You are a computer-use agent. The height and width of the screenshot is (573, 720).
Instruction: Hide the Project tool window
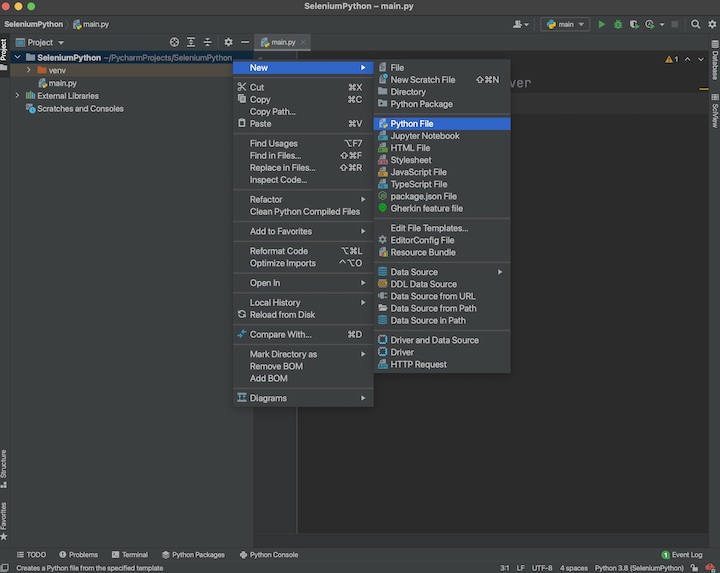(245, 42)
